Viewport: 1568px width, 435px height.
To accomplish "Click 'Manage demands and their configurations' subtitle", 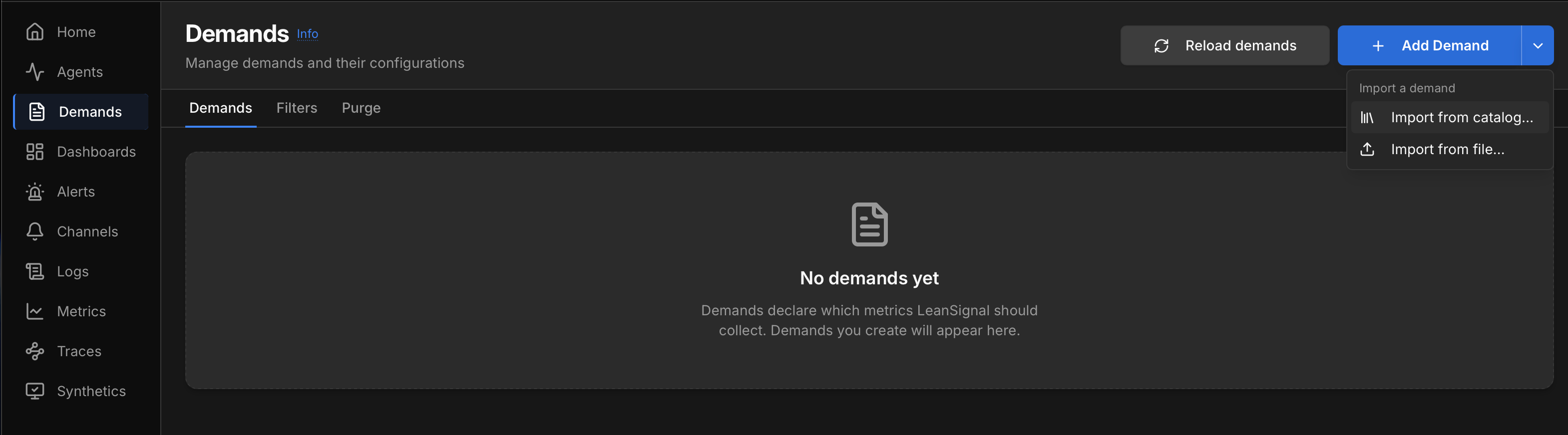I will point(325,63).
